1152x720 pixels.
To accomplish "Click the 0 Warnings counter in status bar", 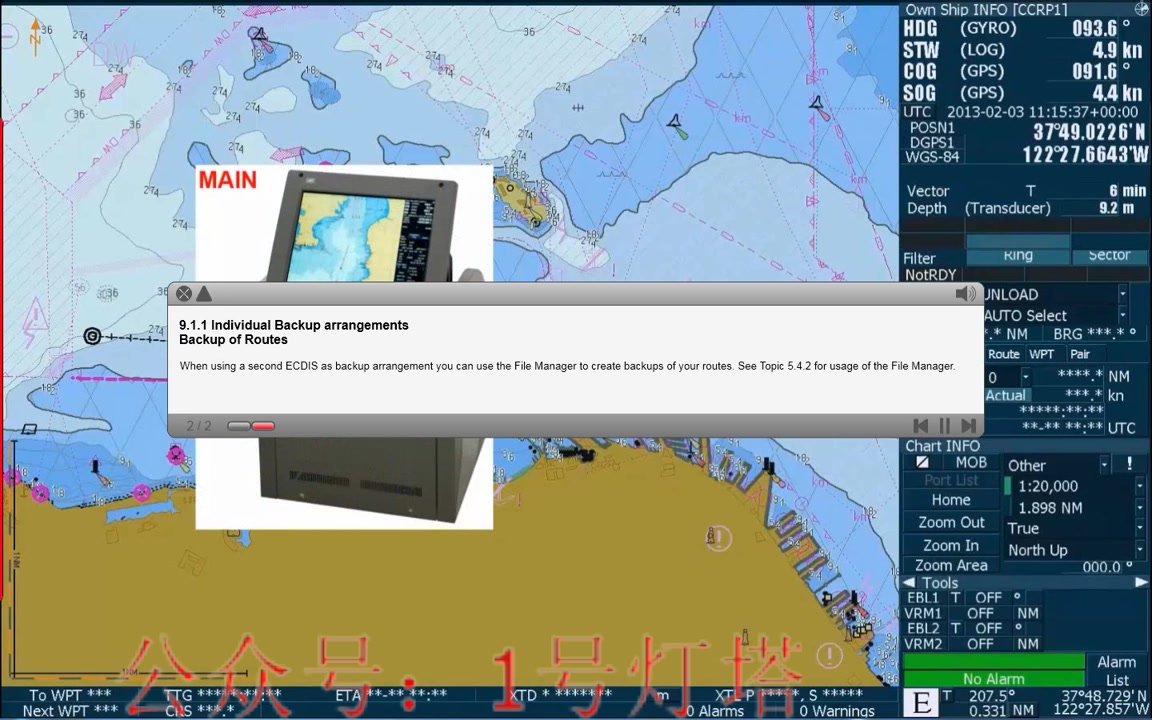I will pyautogui.click(x=837, y=711).
